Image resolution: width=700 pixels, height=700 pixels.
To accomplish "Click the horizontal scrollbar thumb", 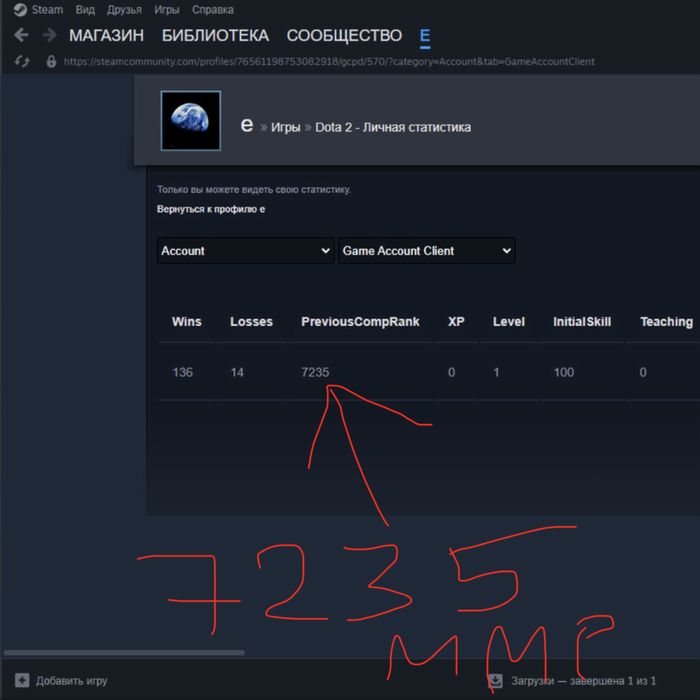I will click(124, 652).
